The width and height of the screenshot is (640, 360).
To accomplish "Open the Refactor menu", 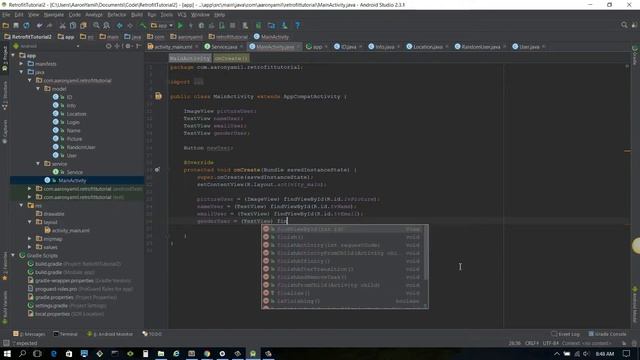I will (x=117, y=15).
